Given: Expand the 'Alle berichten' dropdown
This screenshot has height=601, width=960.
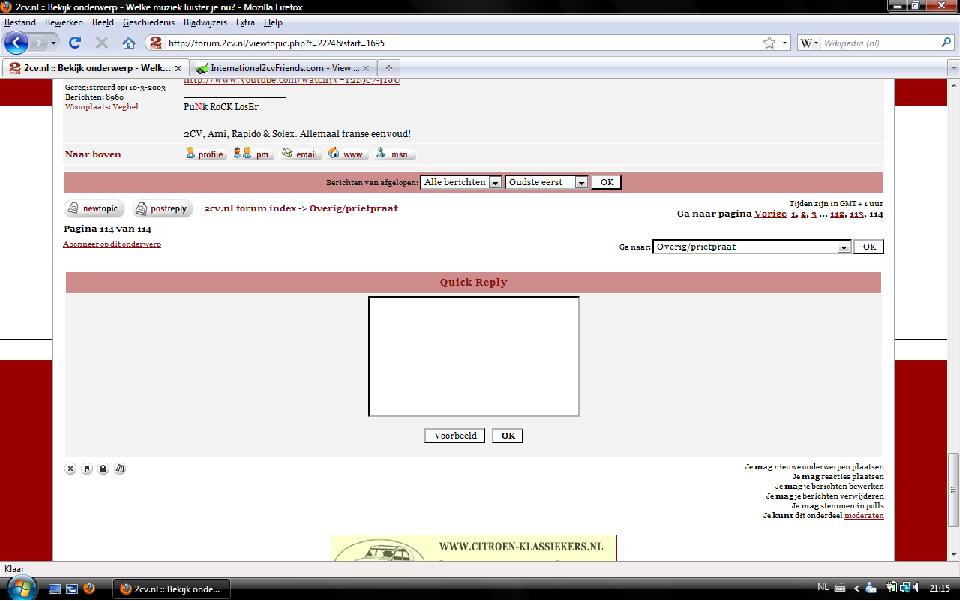Looking at the screenshot, I should tap(495, 183).
